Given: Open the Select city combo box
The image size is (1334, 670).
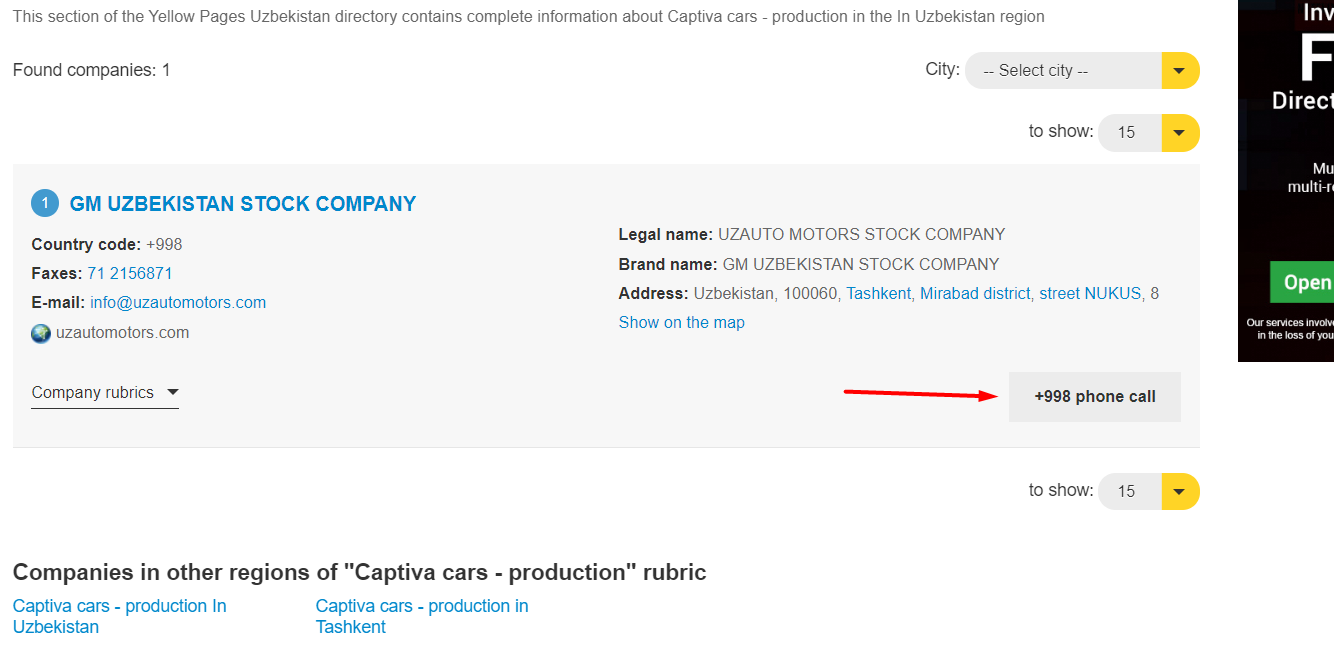Looking at the screenshot, I should tap(1062, 70).
